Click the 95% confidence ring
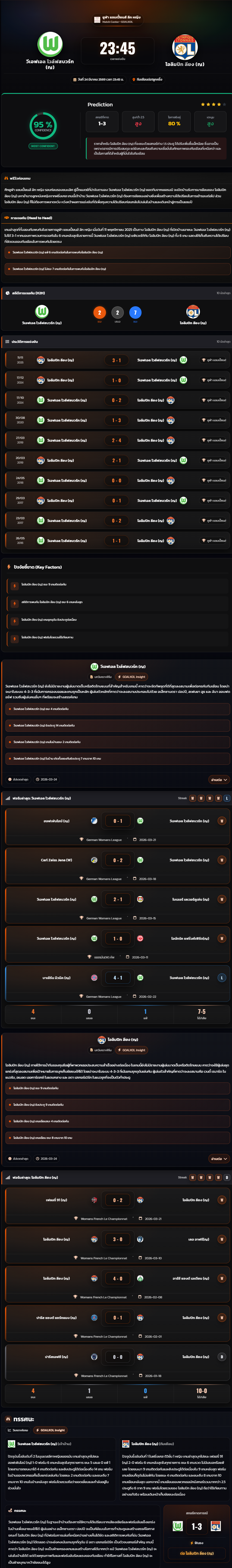Screen dimensions: 232x1568 tap(43, 125)
